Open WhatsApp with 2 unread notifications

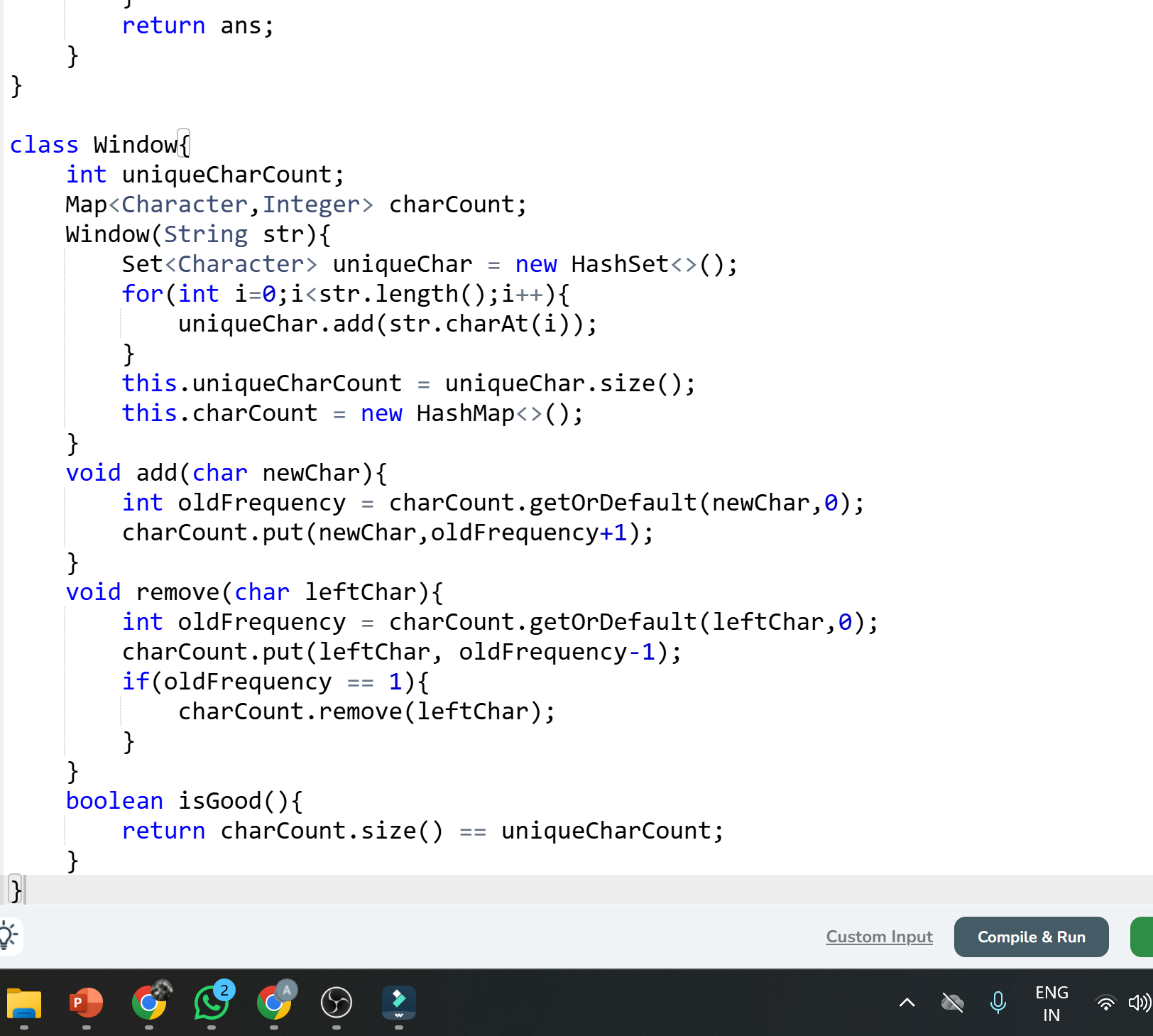point(212,1003)
